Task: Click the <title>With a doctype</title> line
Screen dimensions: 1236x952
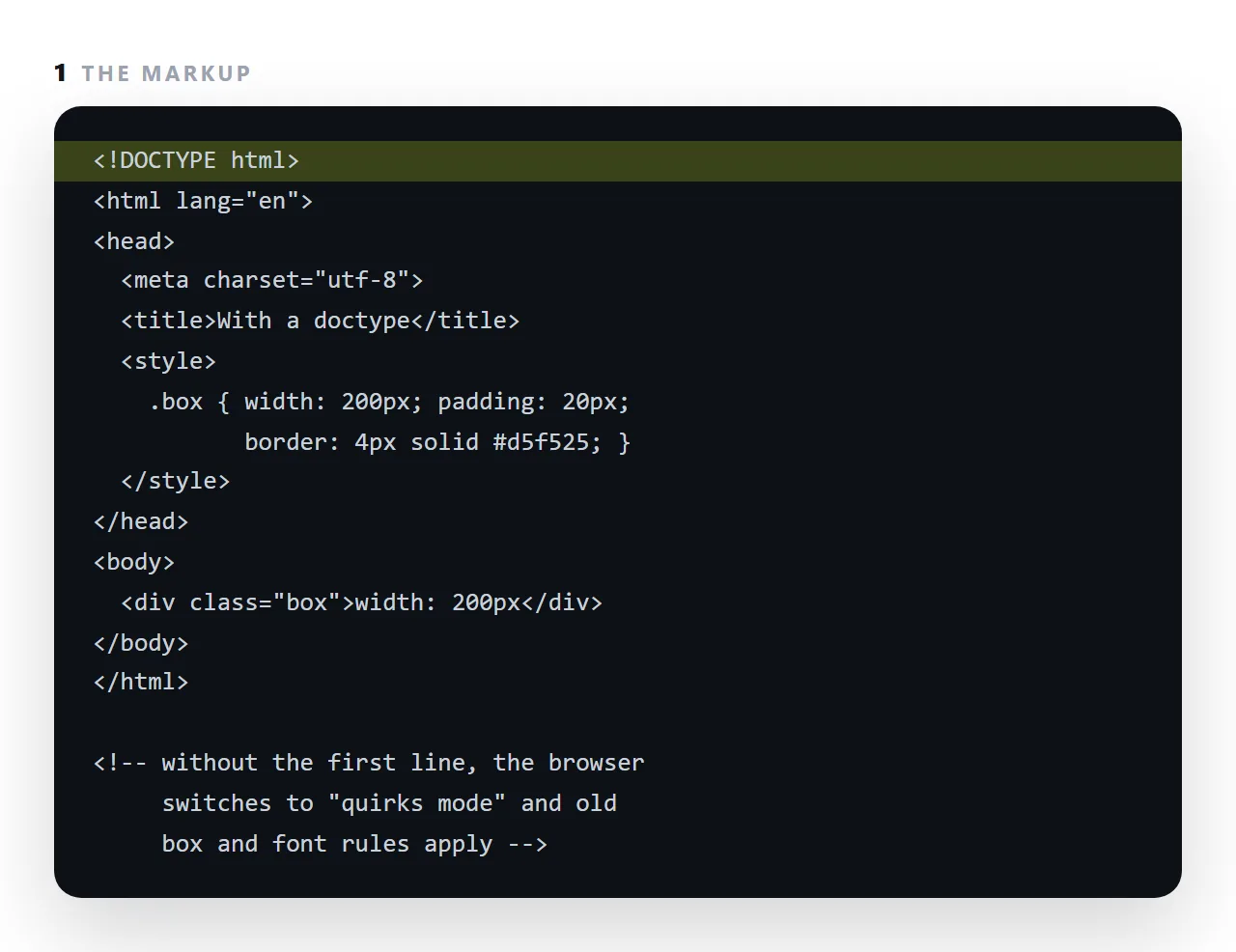Action: [321, 322]
